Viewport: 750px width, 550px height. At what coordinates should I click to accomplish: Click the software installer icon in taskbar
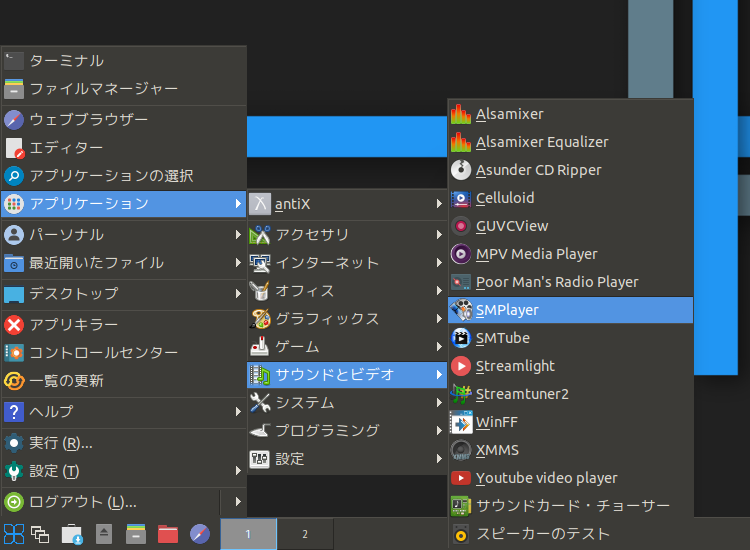72,534
